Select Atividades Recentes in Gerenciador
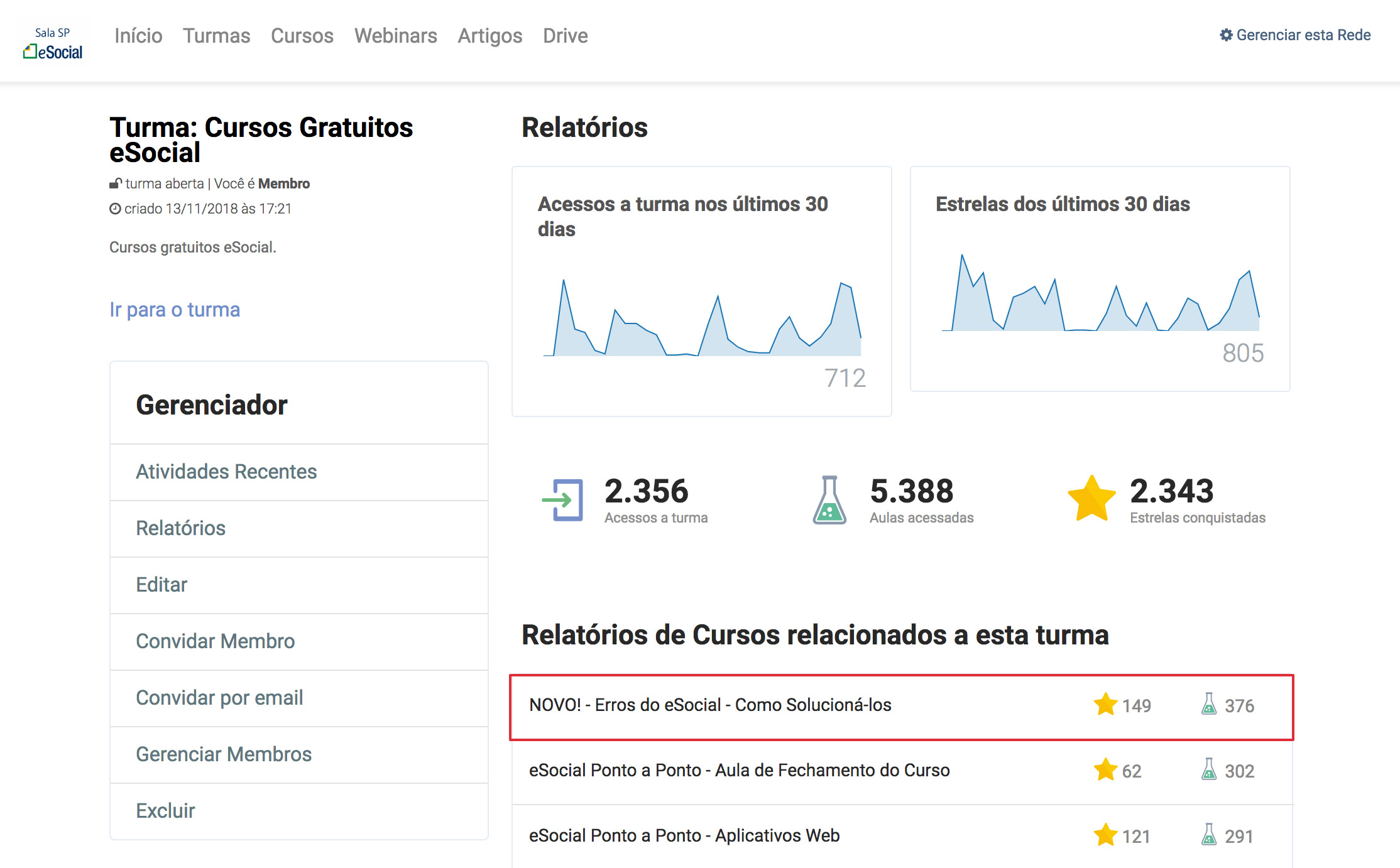This screenshot has height=868, width=1400. (226, 472)
